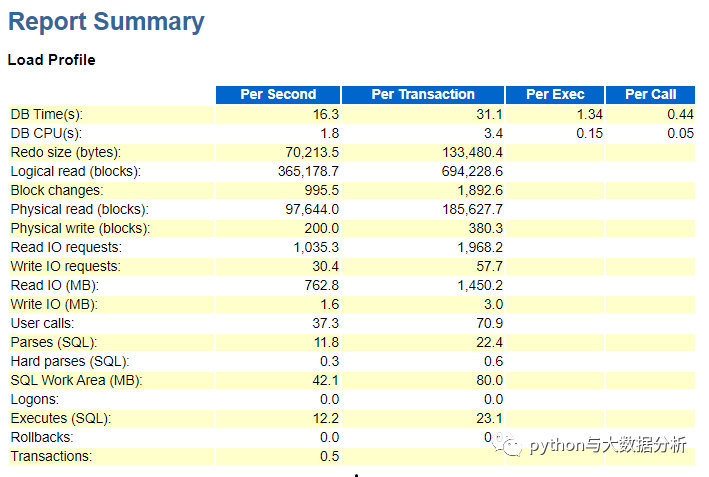
Task: Click the Report Summary heading
Action: pyautogui.click(x=106, y=23)
